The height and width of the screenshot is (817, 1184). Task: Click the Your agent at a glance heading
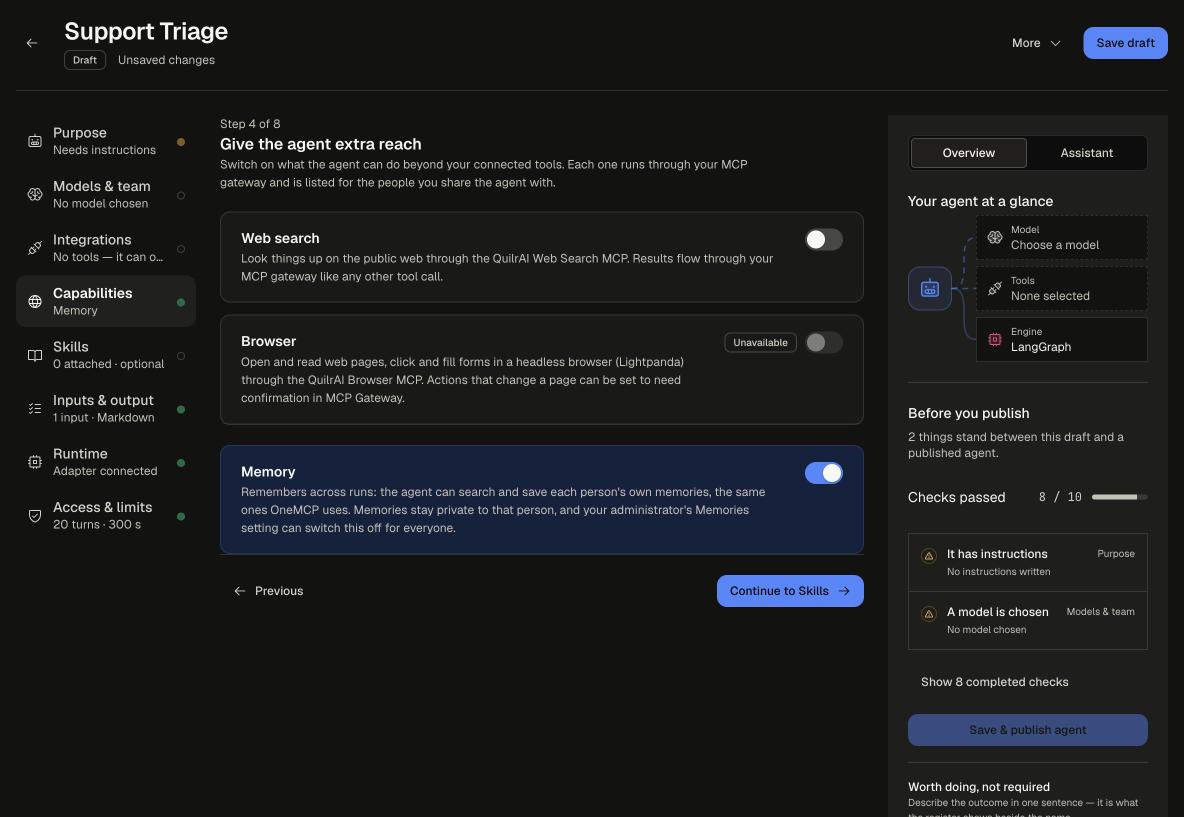tap(980, 201)
